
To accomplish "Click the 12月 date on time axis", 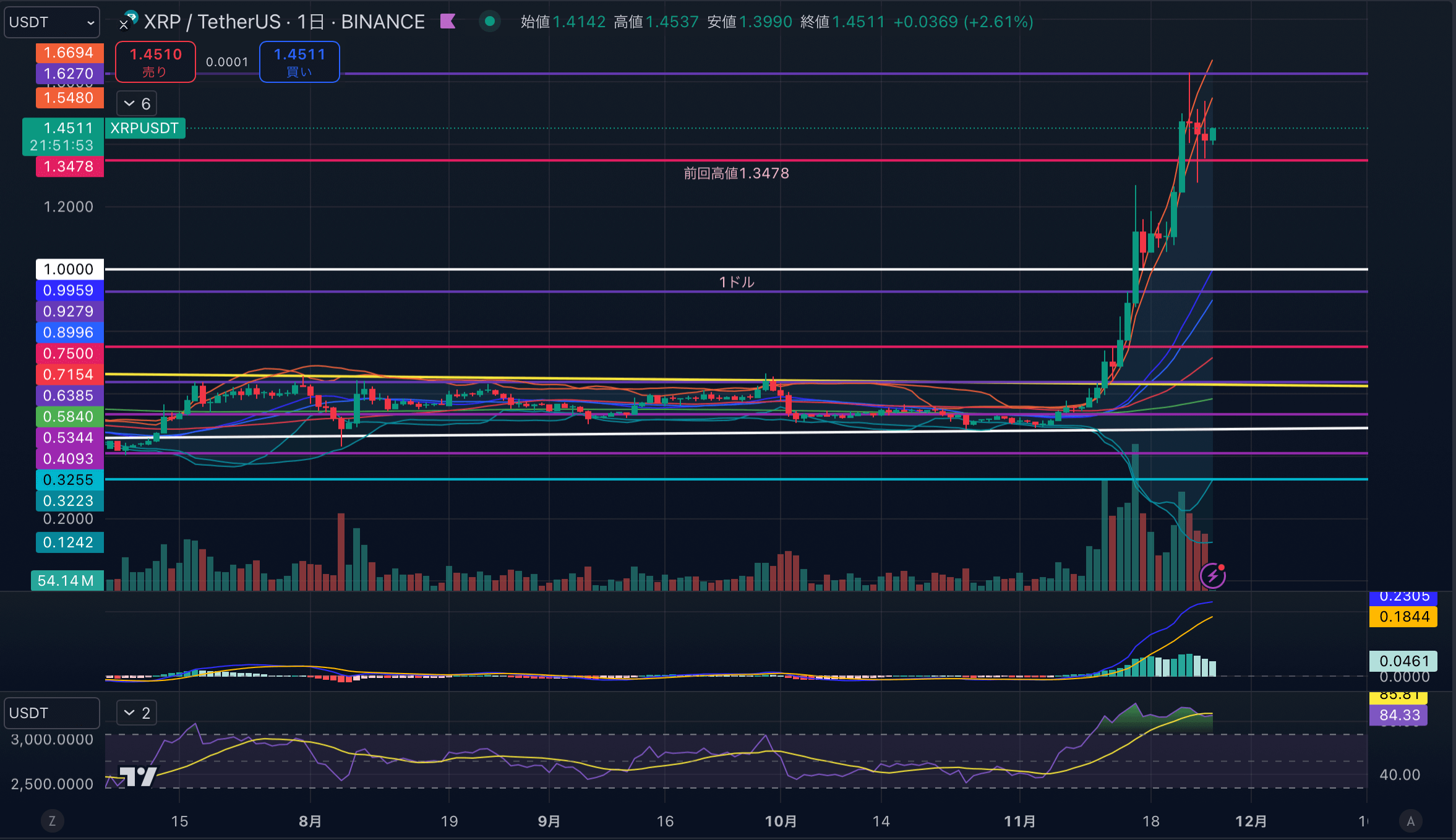I will tap(1251, 821).
